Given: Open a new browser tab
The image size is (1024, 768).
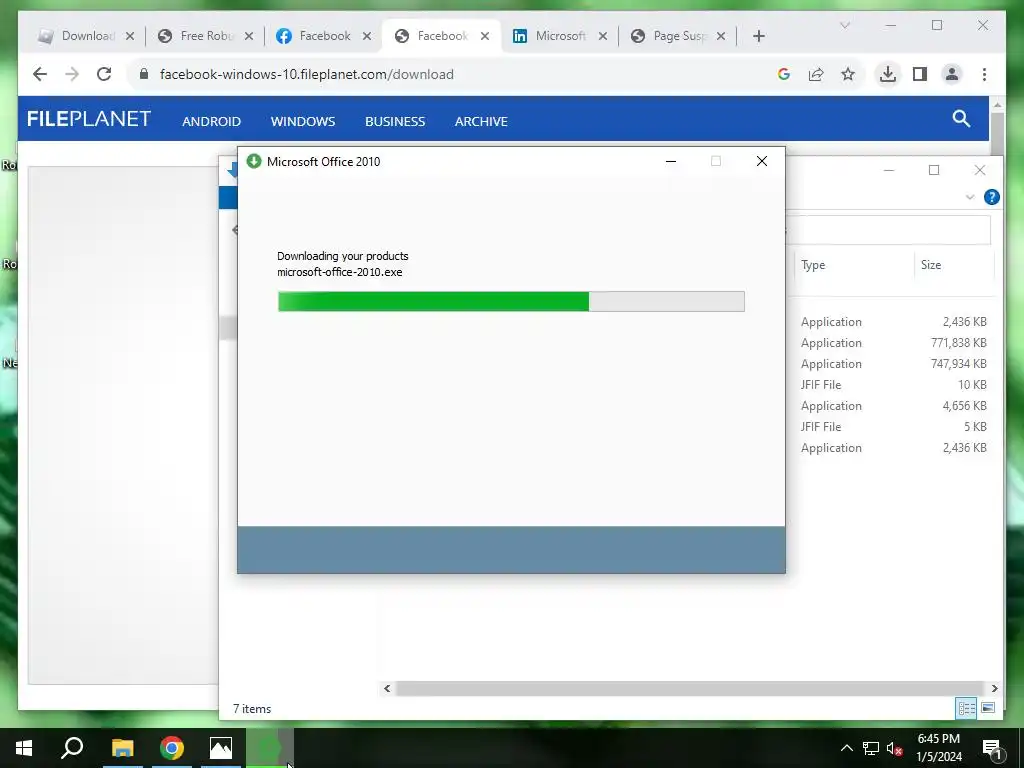Looking at the screenshot, I should click(758, 36).
